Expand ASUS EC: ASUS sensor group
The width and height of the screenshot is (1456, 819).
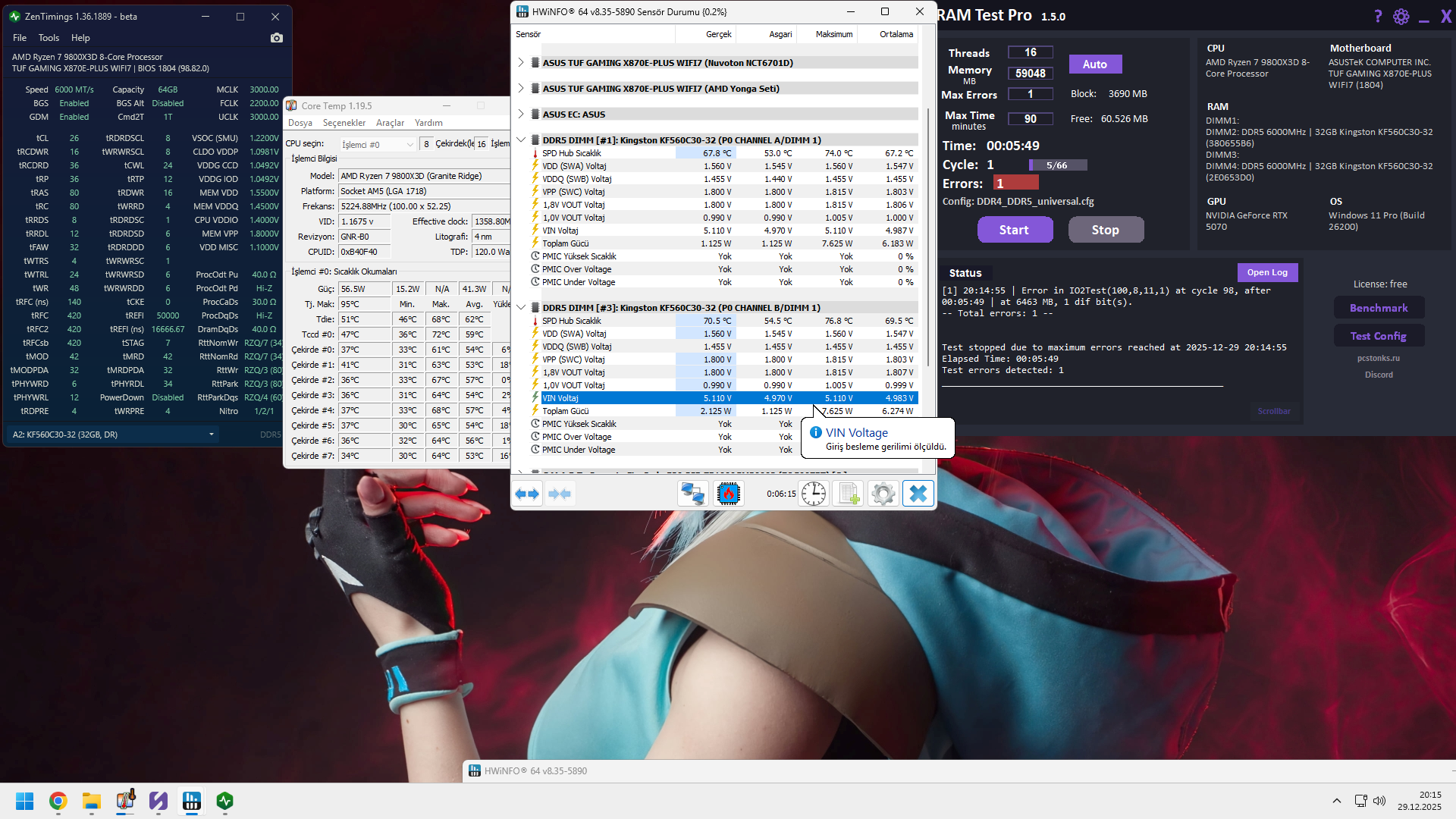(521, 114)
